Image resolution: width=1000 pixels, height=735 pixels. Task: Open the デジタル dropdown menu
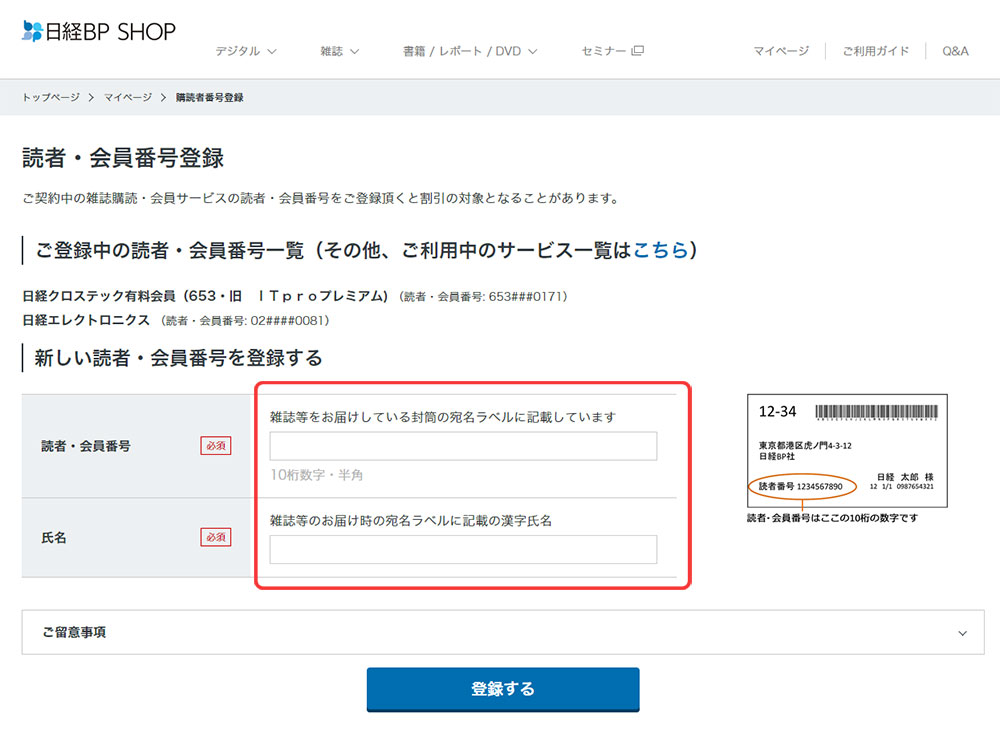tap(246, 51)
